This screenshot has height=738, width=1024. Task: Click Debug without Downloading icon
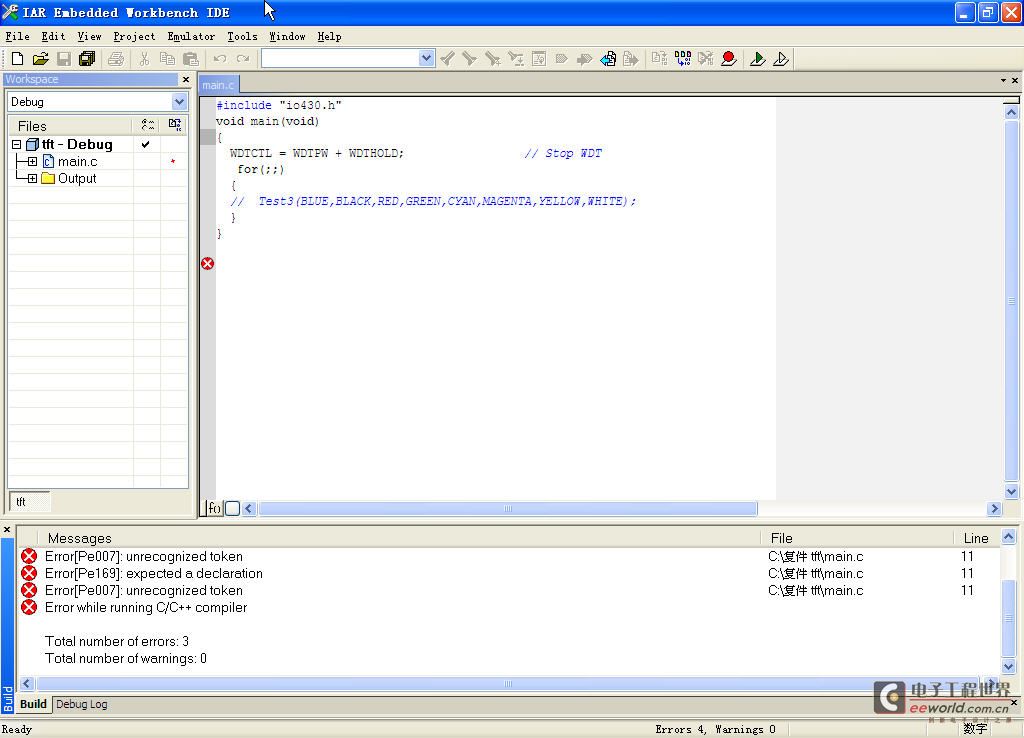[x=781, y=59]
